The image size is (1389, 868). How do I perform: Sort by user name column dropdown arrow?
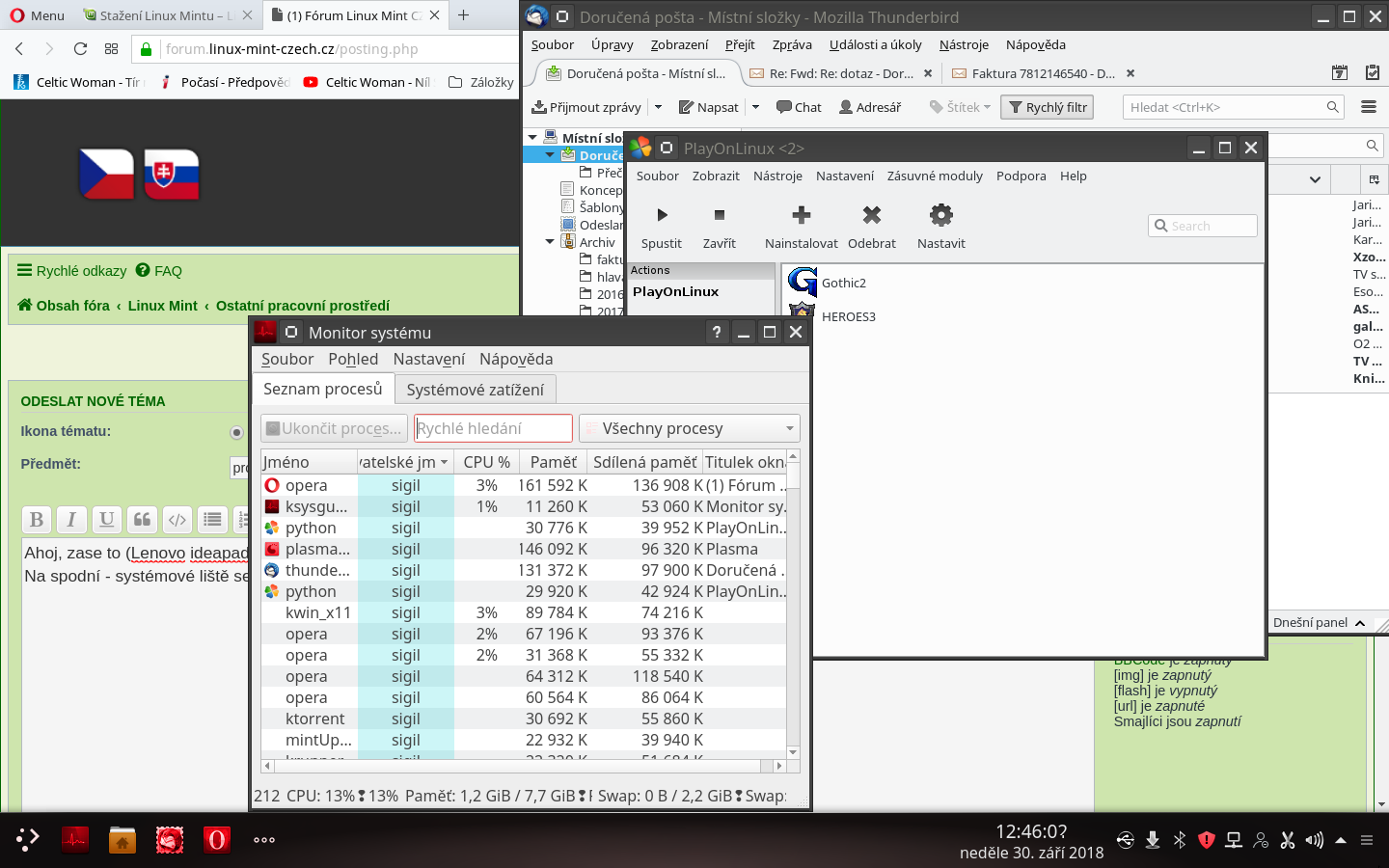click(445, 463)
